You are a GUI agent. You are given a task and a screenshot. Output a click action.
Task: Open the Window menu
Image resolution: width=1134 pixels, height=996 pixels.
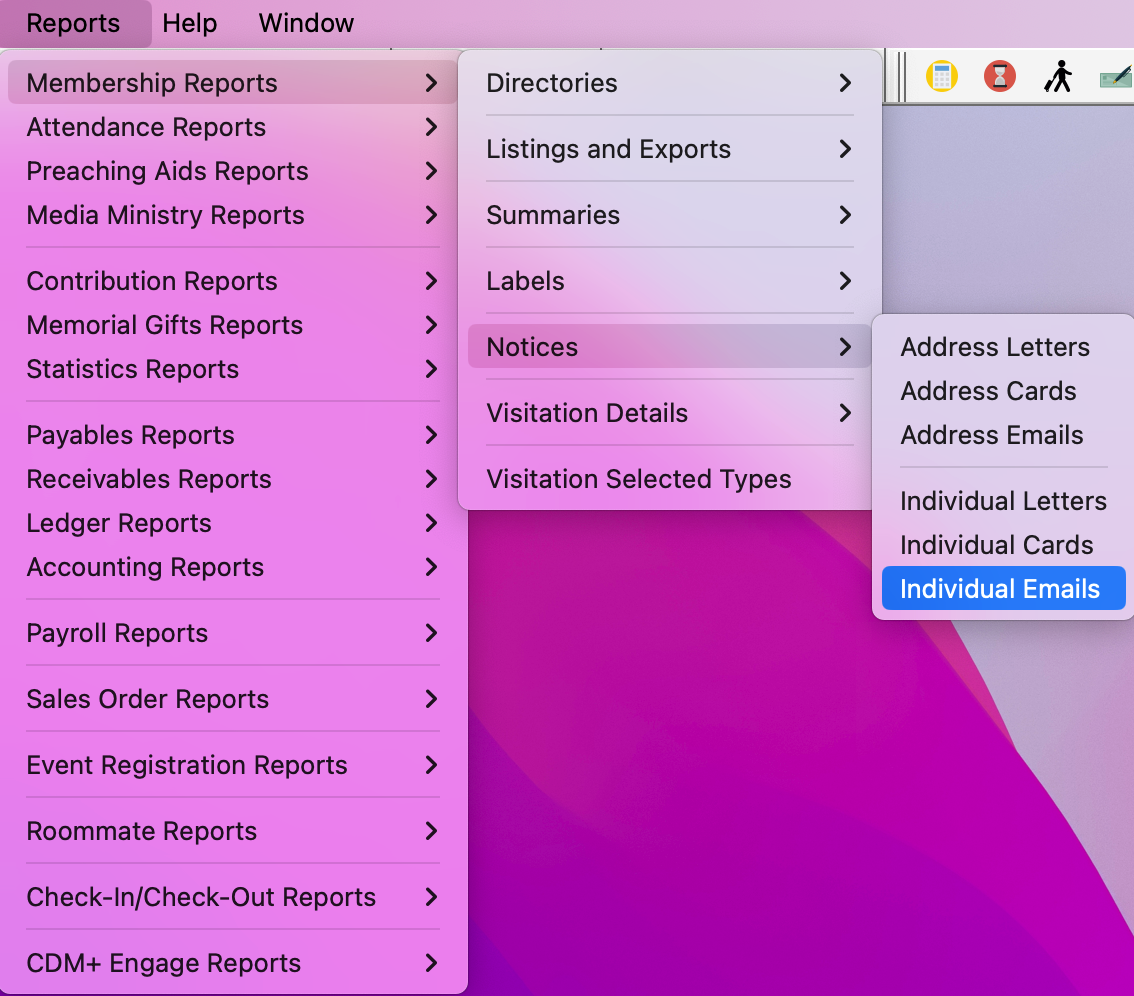click(x=305, y=23)
